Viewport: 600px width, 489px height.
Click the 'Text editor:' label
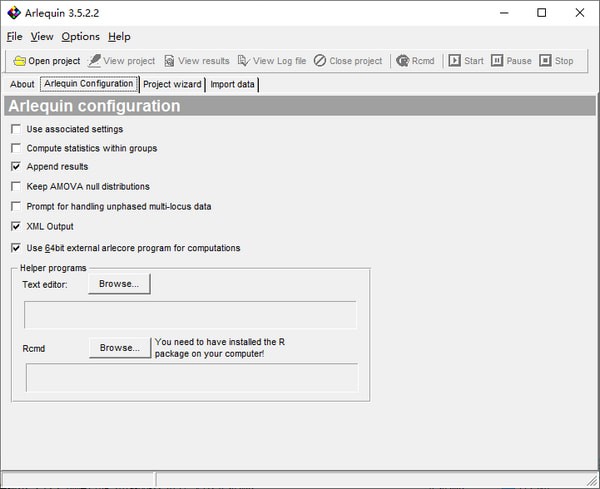click(45, 285)
